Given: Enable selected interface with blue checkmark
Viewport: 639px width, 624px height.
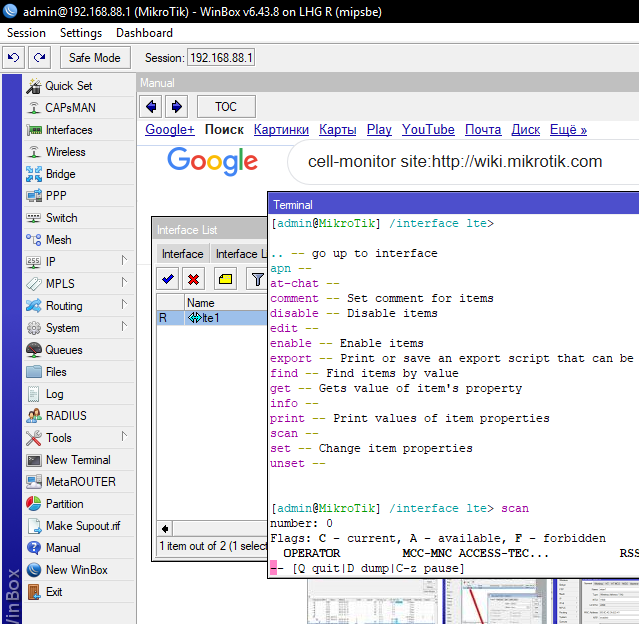Looking at the screenshot, I should point(168,279).
